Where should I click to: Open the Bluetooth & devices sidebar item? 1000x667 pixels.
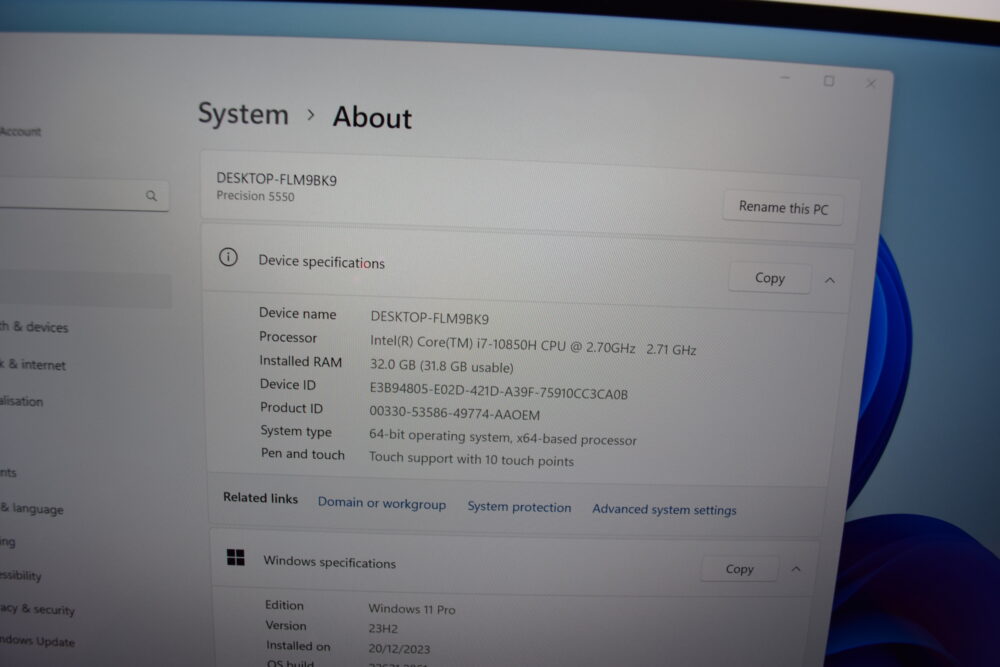coord(34,327)
